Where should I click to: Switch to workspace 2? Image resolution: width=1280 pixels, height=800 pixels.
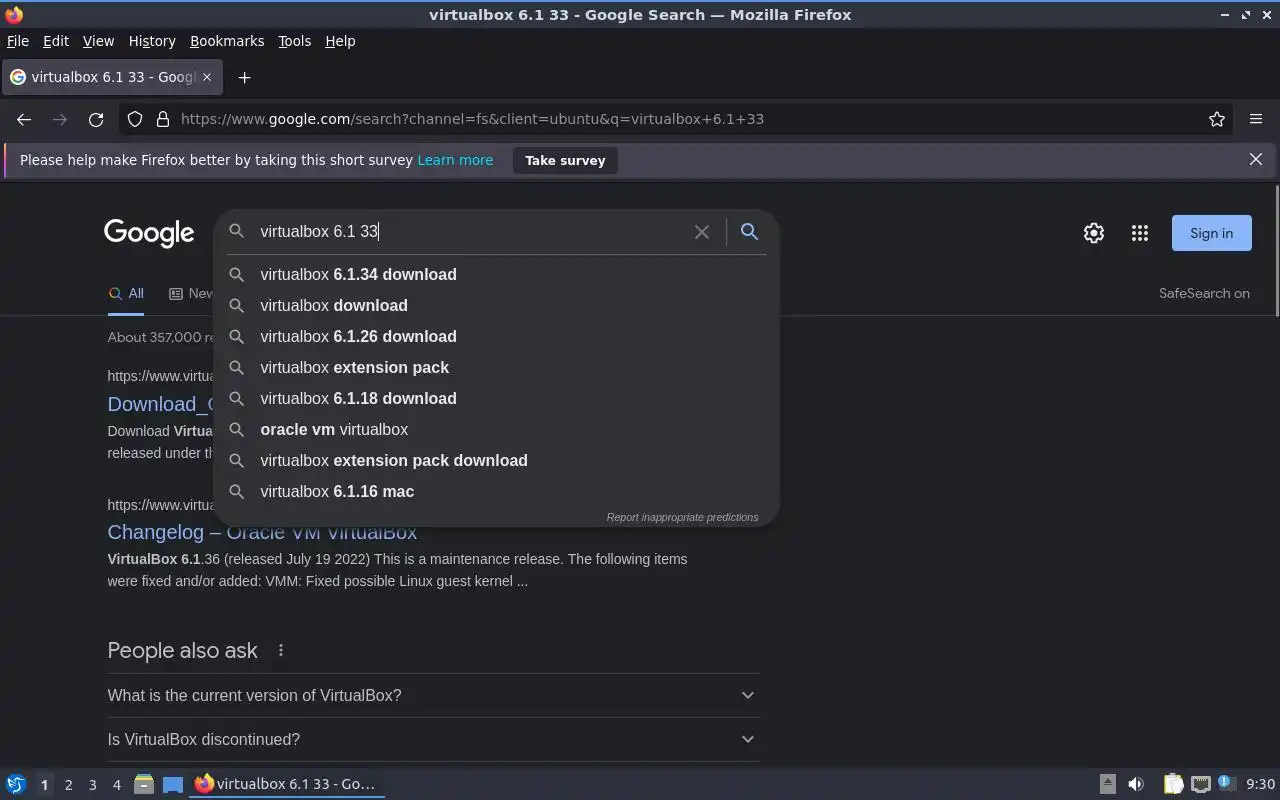pos(68,785)
